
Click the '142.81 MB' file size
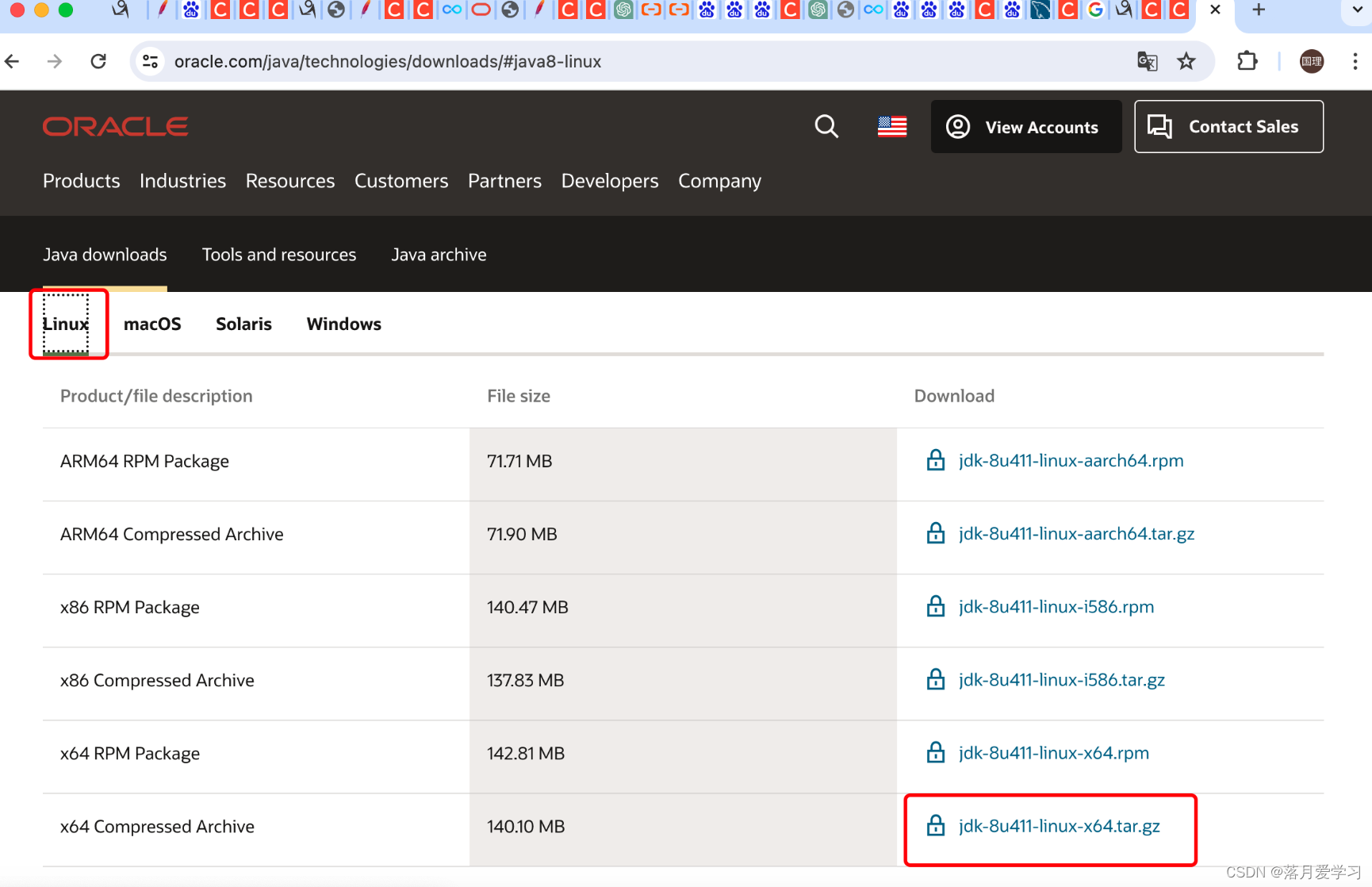pos(526,753)
